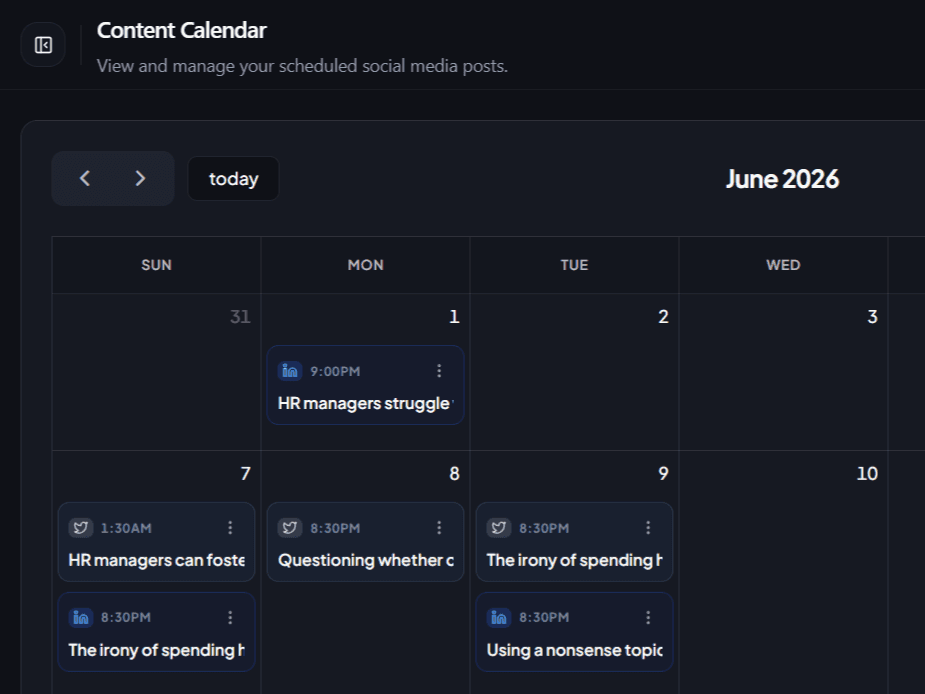Viewport: 925px width, 694px height.
Task: Click the 8:30PM time on June 8 post
Action: [335, 528]
